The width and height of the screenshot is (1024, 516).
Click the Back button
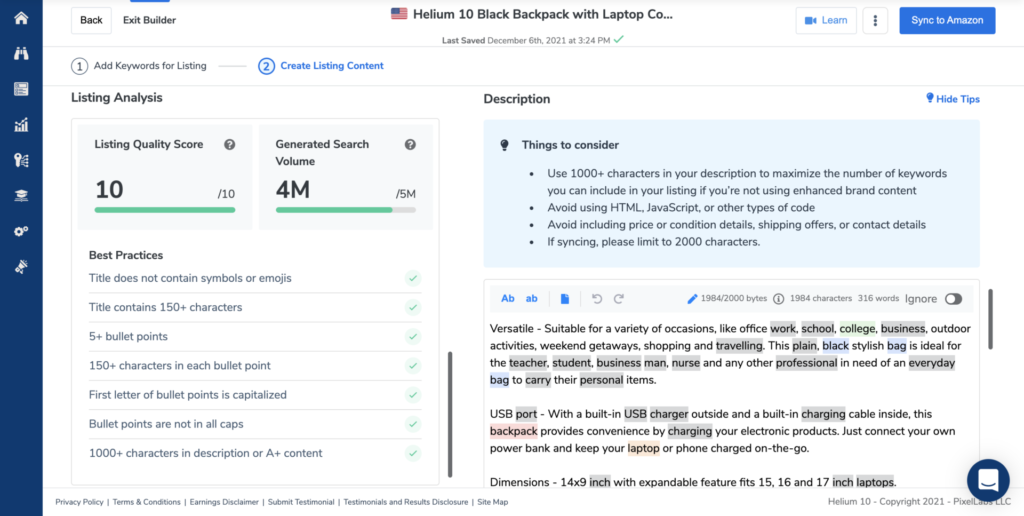tap(91, 20)
